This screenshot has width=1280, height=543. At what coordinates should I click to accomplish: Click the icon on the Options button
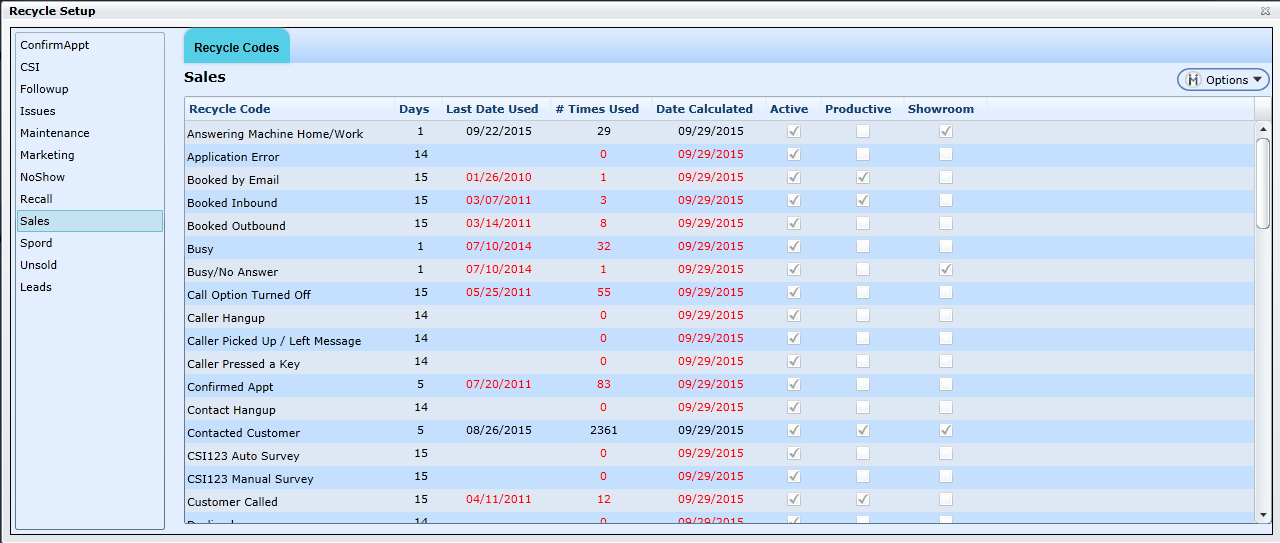pyautogui.click(x=1193, y=80)
